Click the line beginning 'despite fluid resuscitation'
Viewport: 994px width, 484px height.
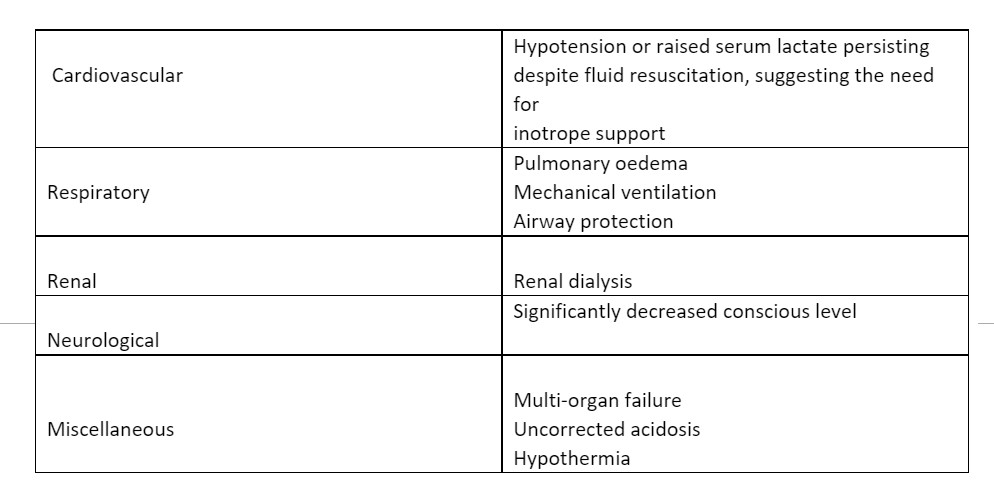(723, 75)
